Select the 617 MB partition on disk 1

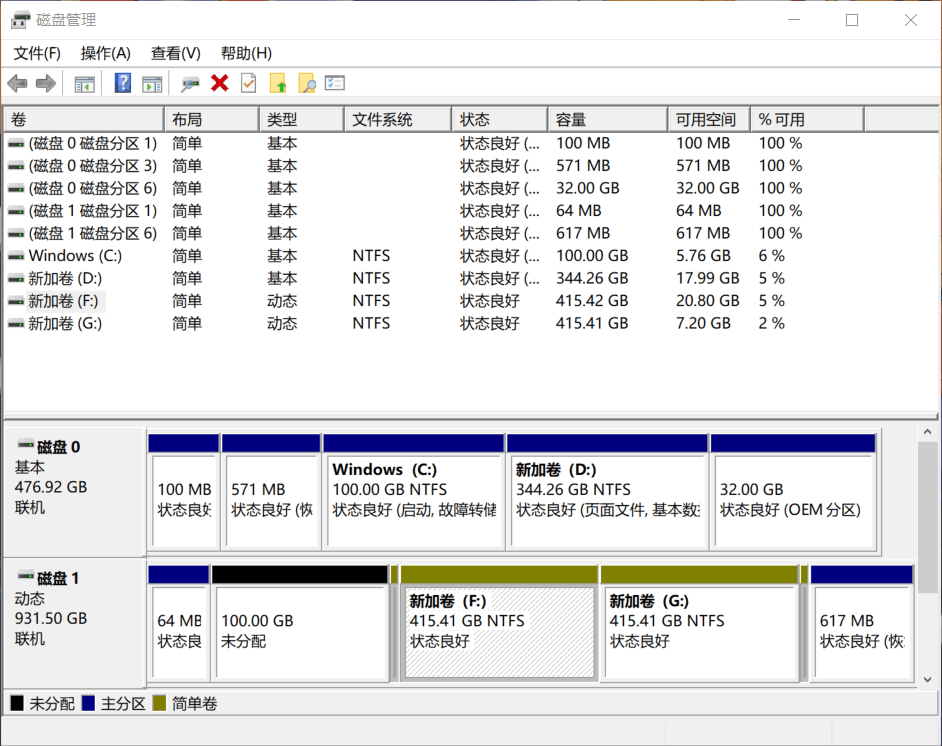tap(862, 623)
